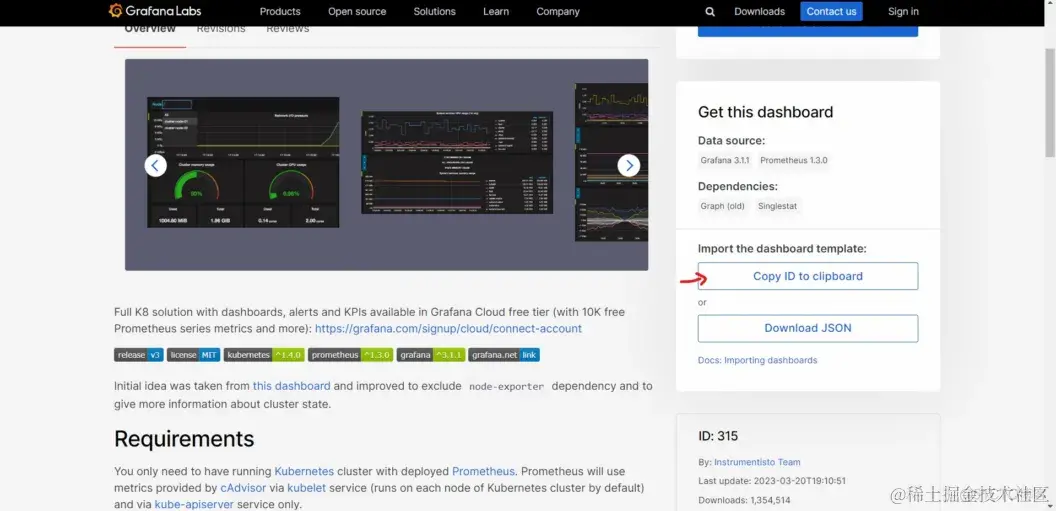This screenshot has height=511, width=1056.
Task: Select the Grafana 3.1.1 data source tag
Action: [x=725, y=160]
